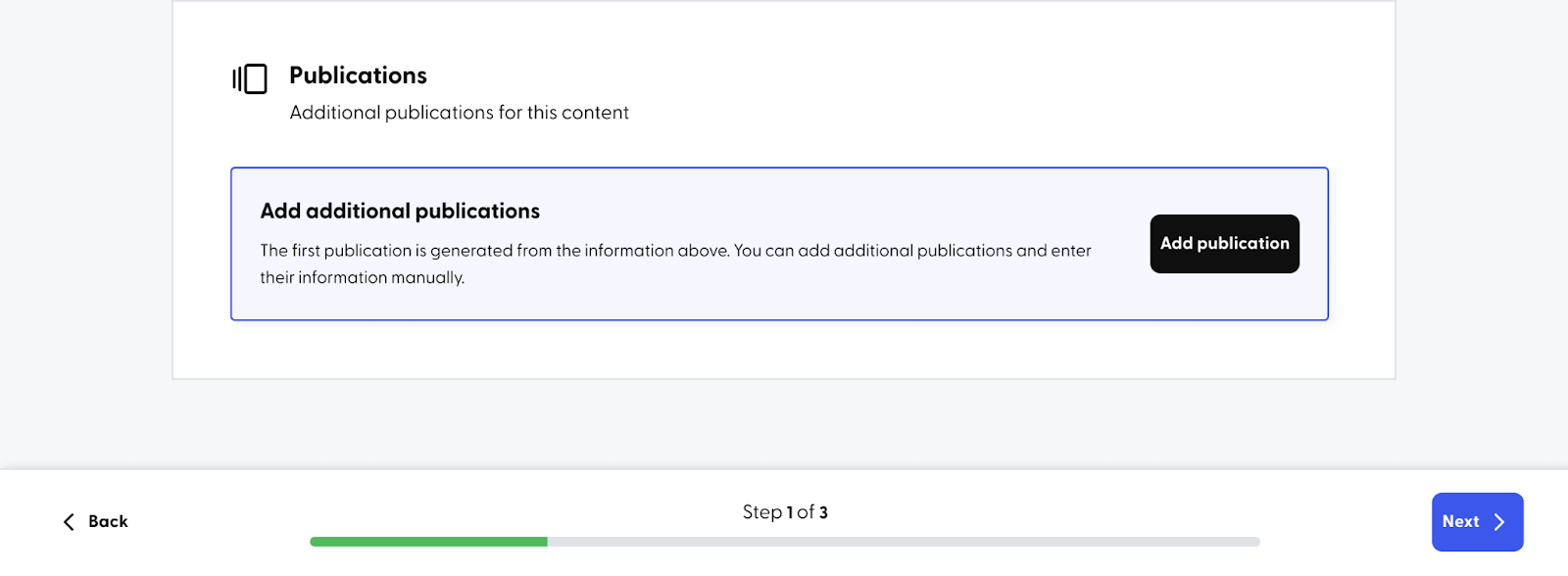Viewport: 1568px width, 576px height.
Task: Click the 'Back' text label
Action: pos(108,522)
